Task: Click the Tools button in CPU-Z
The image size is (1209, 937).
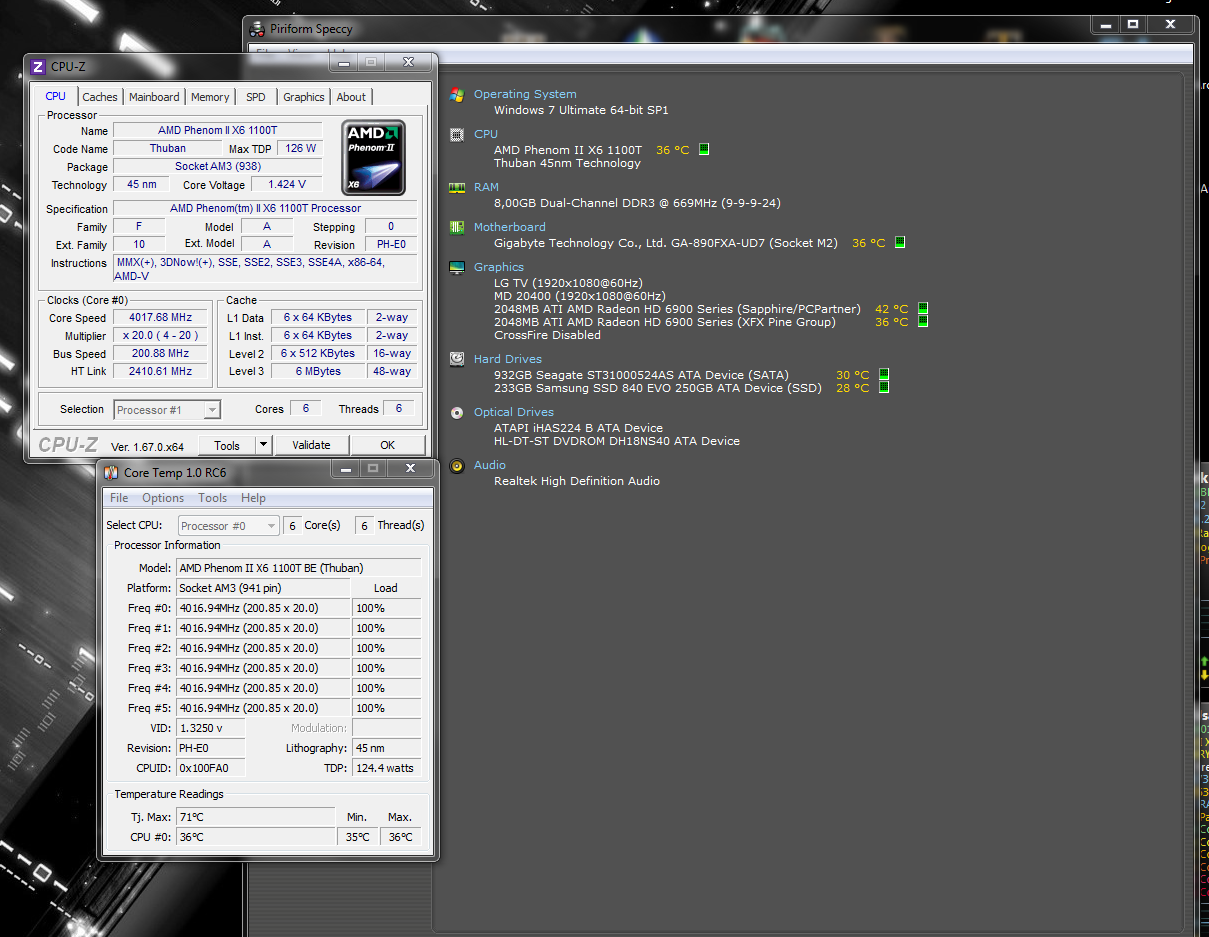Action: [x=227, y=445]
